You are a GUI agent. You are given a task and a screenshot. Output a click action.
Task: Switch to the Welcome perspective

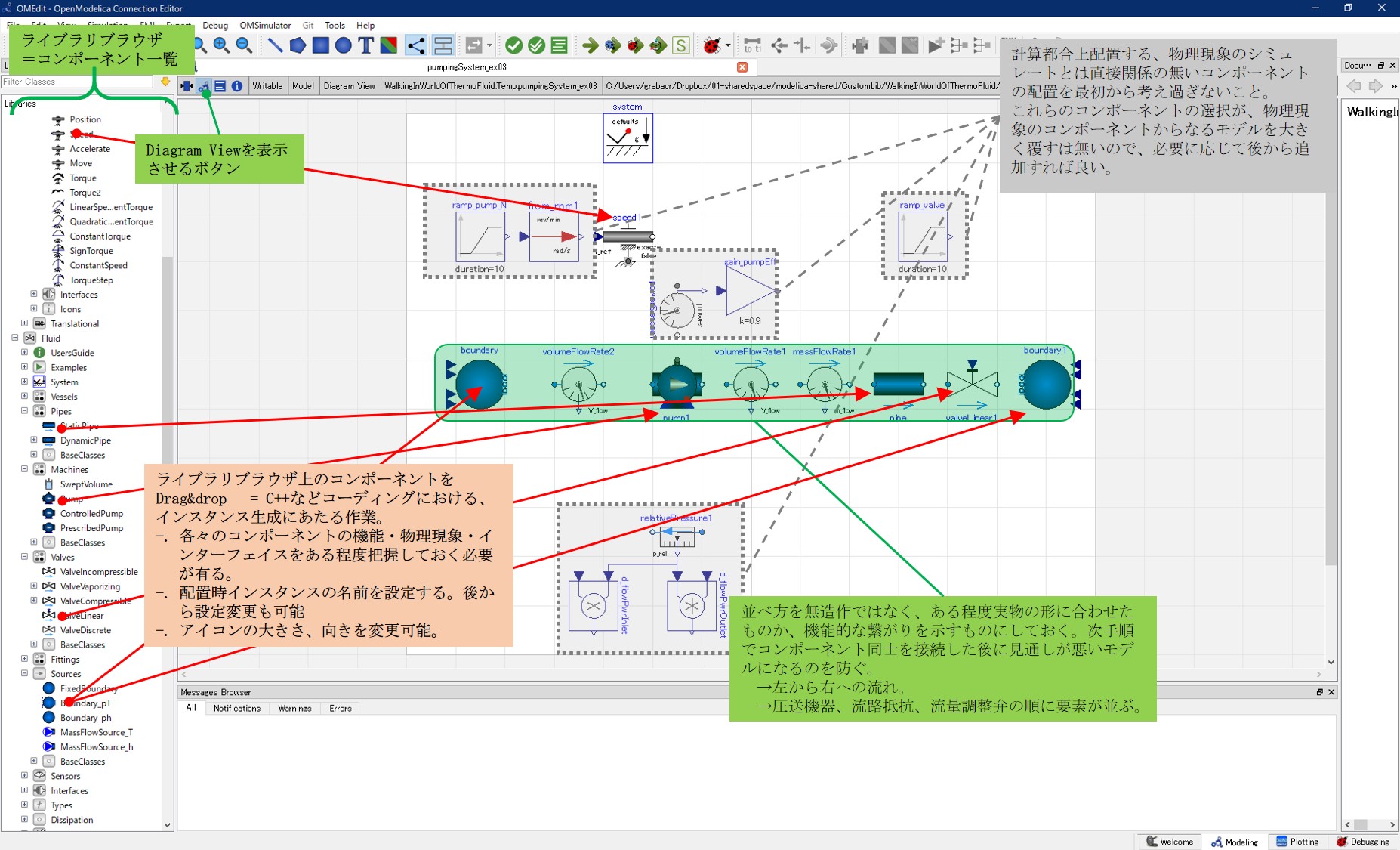coord(1170,842)
